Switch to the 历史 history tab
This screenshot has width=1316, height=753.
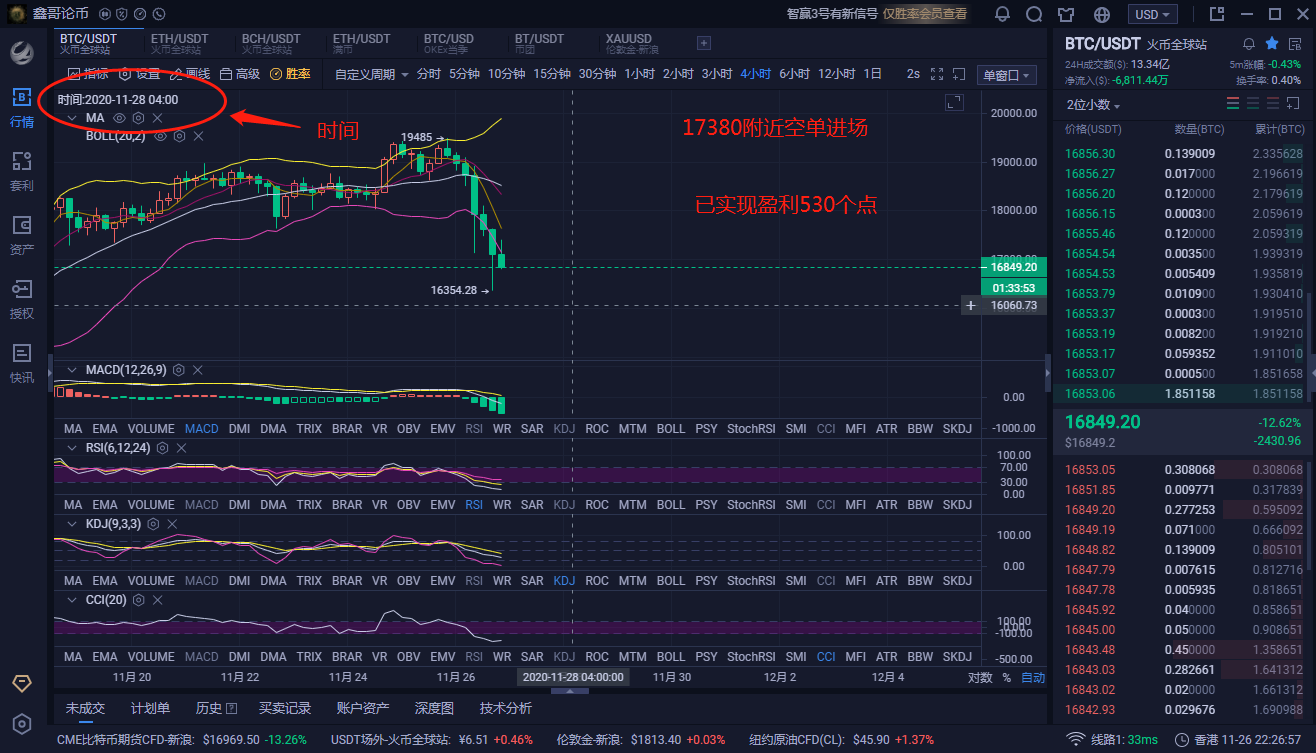(213, 708)
